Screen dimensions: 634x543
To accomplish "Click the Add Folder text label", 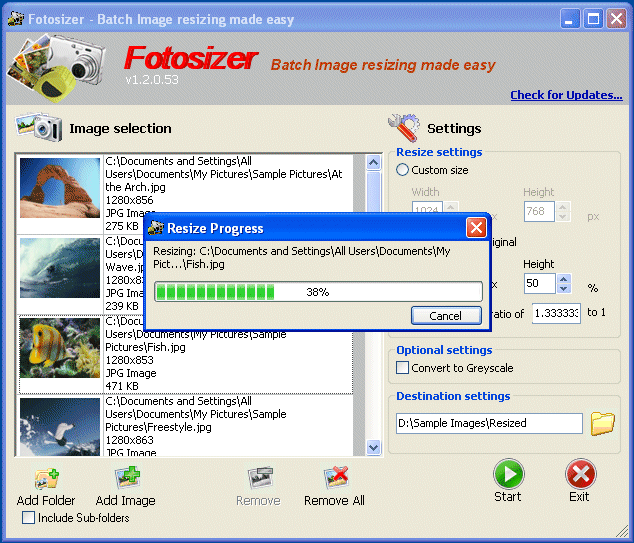I will (x=46, y=501).
